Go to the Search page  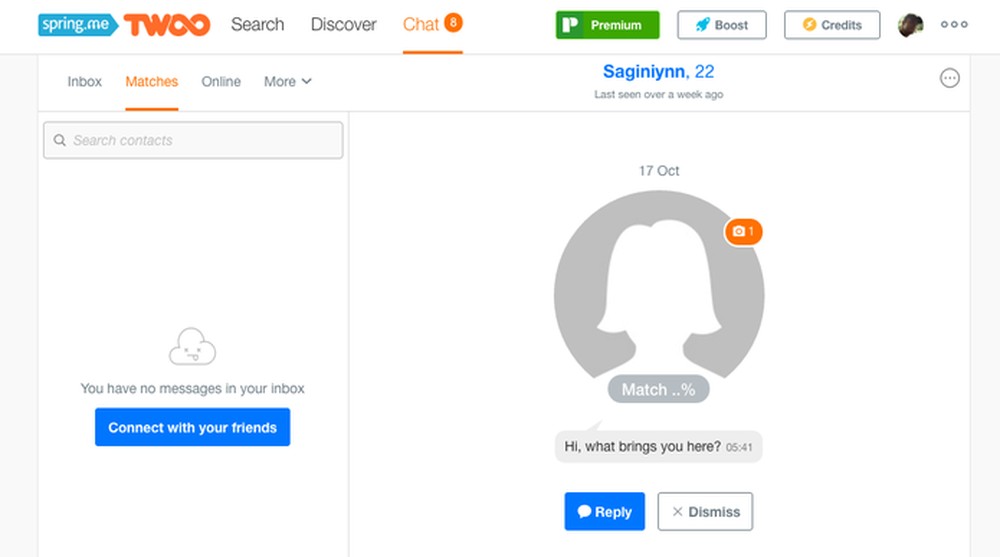(257, 24)
